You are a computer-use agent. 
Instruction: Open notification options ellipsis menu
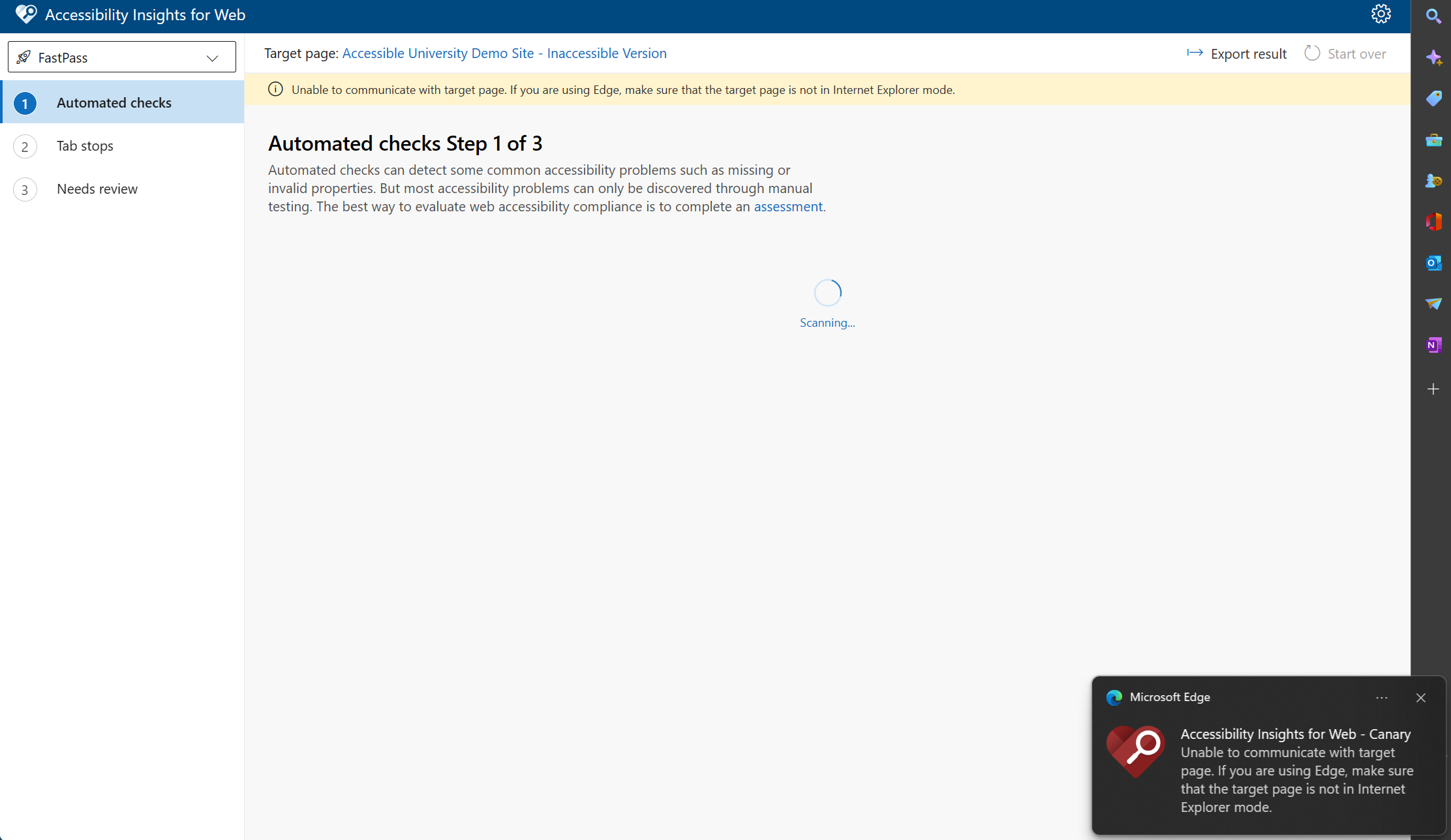coord(1381,698)
